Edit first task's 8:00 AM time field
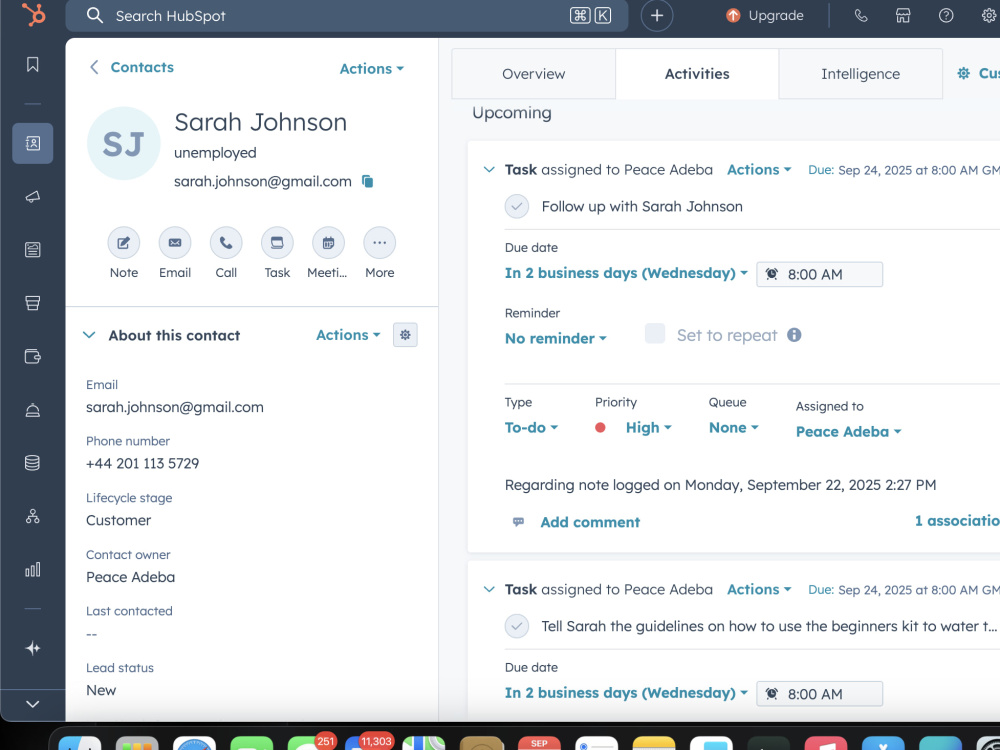This screenshot has width=1000, height=750. click(x=820, y=274)
